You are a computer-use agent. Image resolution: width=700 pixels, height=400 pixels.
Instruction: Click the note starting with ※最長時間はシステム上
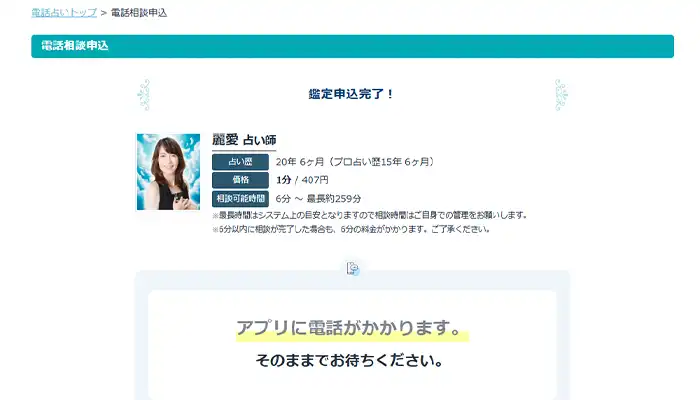point(369,215)
